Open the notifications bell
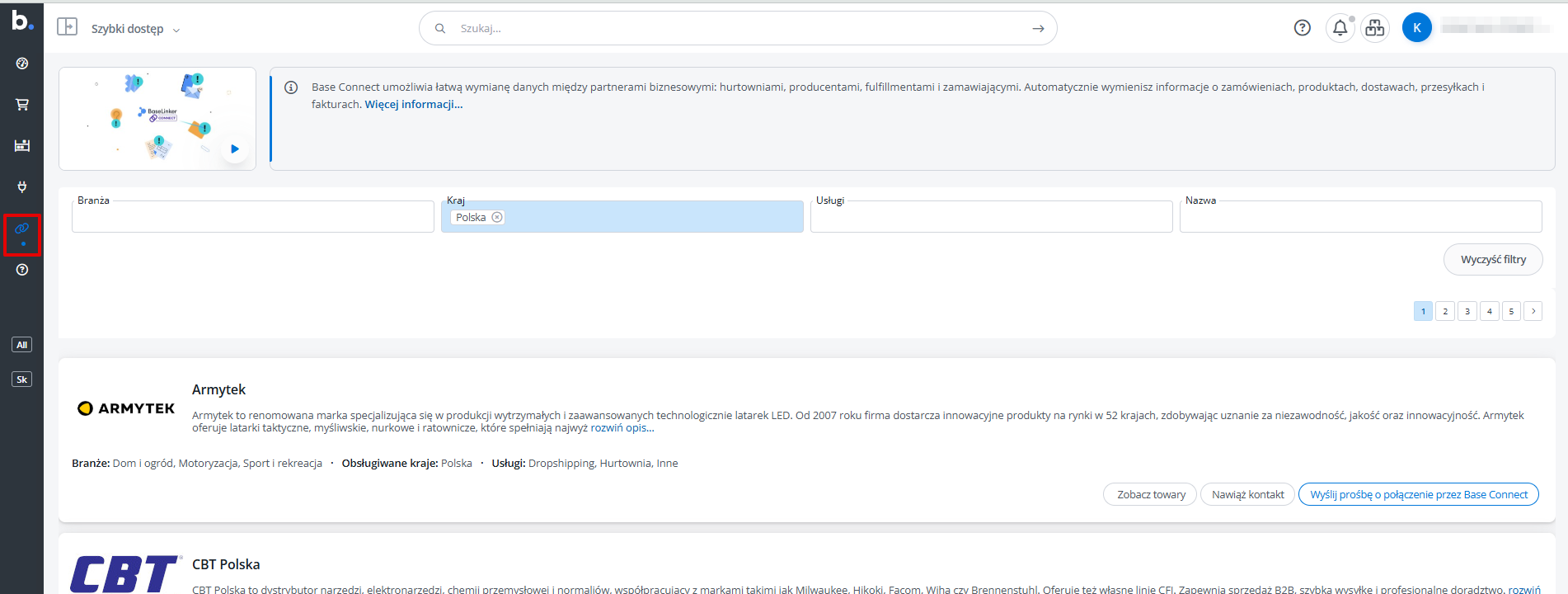The width and height of the screenshot is (1568, 594). click(1340, 28)
